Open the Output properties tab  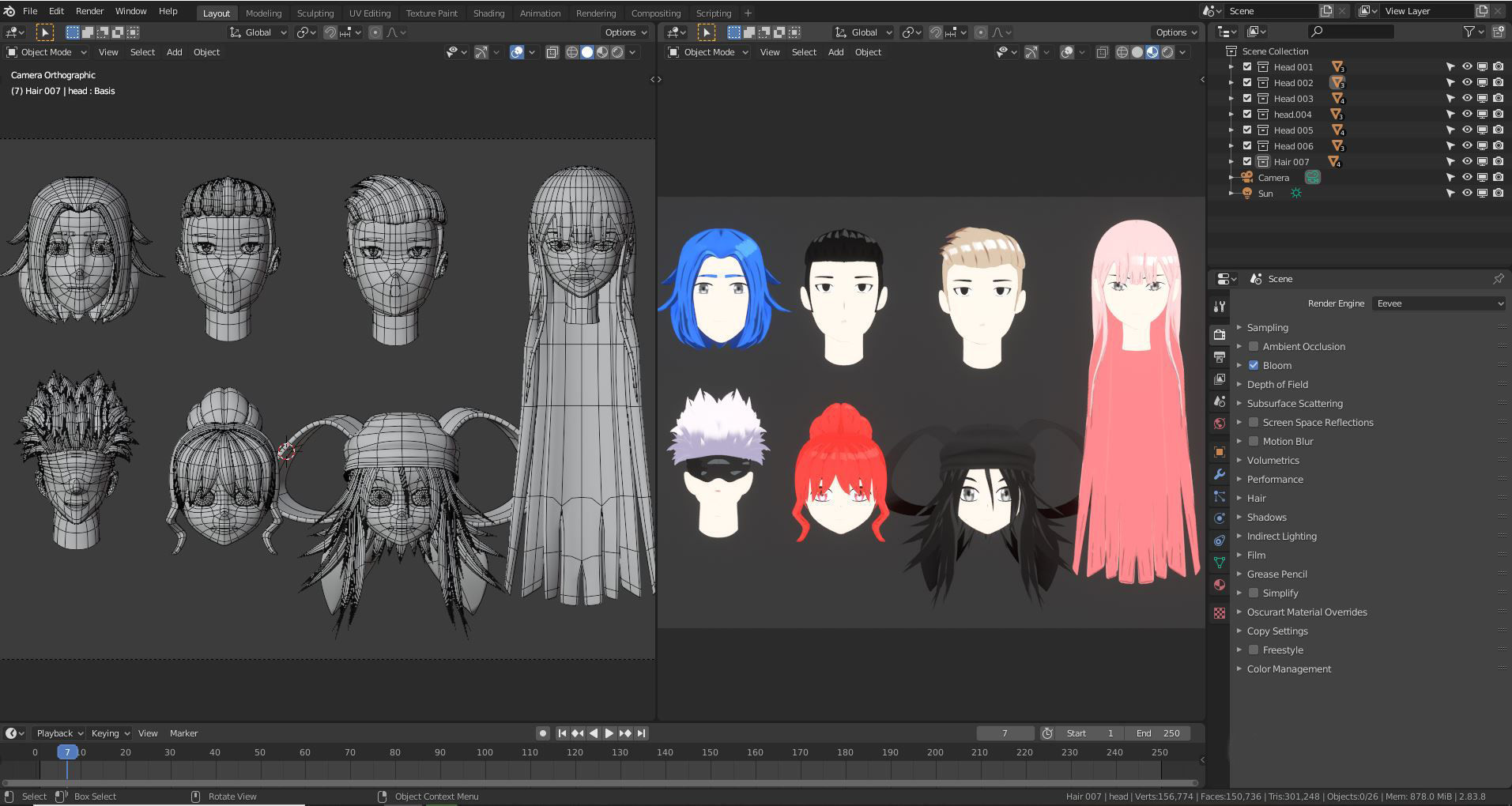click(1219, 357)
